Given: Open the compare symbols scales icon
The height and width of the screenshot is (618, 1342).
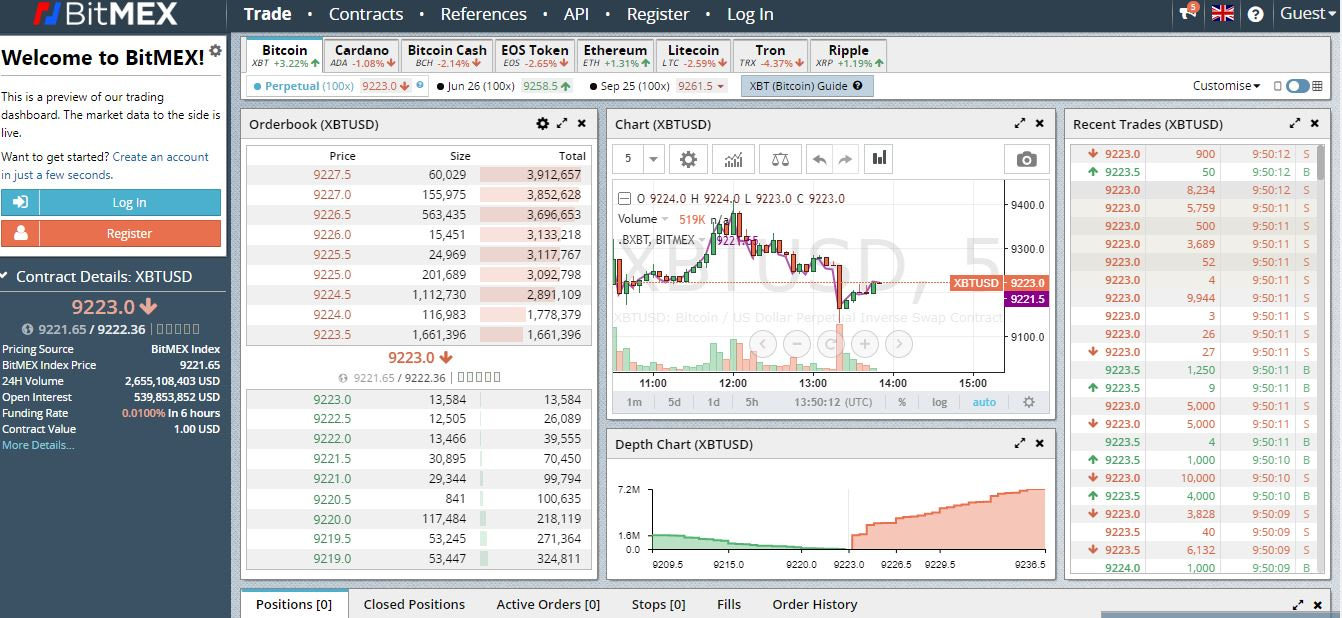Looking at the screenshot, I should [780, 159].
